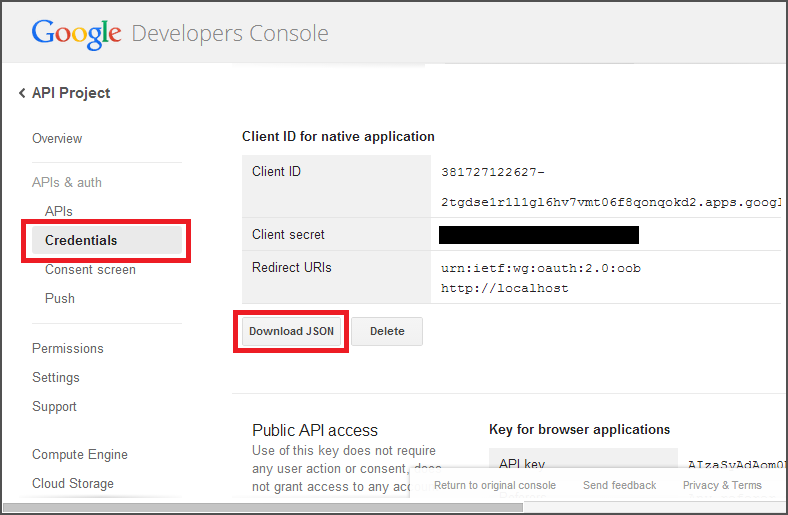Click Send feedback link
Image resolution: width=788 pixels, height=515 pixels.
pos(620,485)
